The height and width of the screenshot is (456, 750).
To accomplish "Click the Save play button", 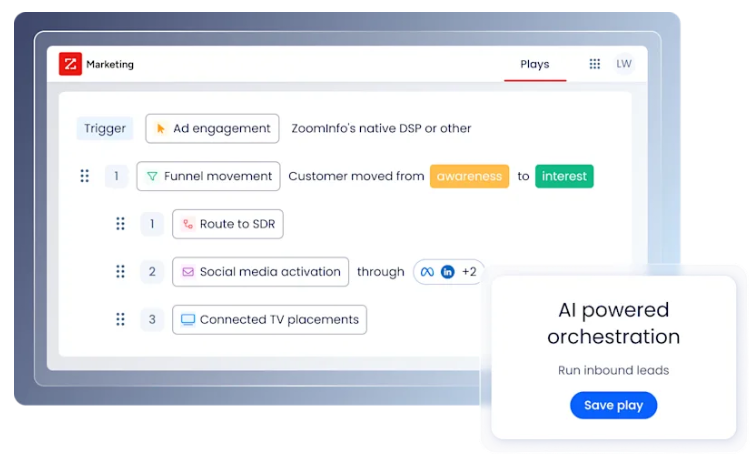I will pos(614,405).
